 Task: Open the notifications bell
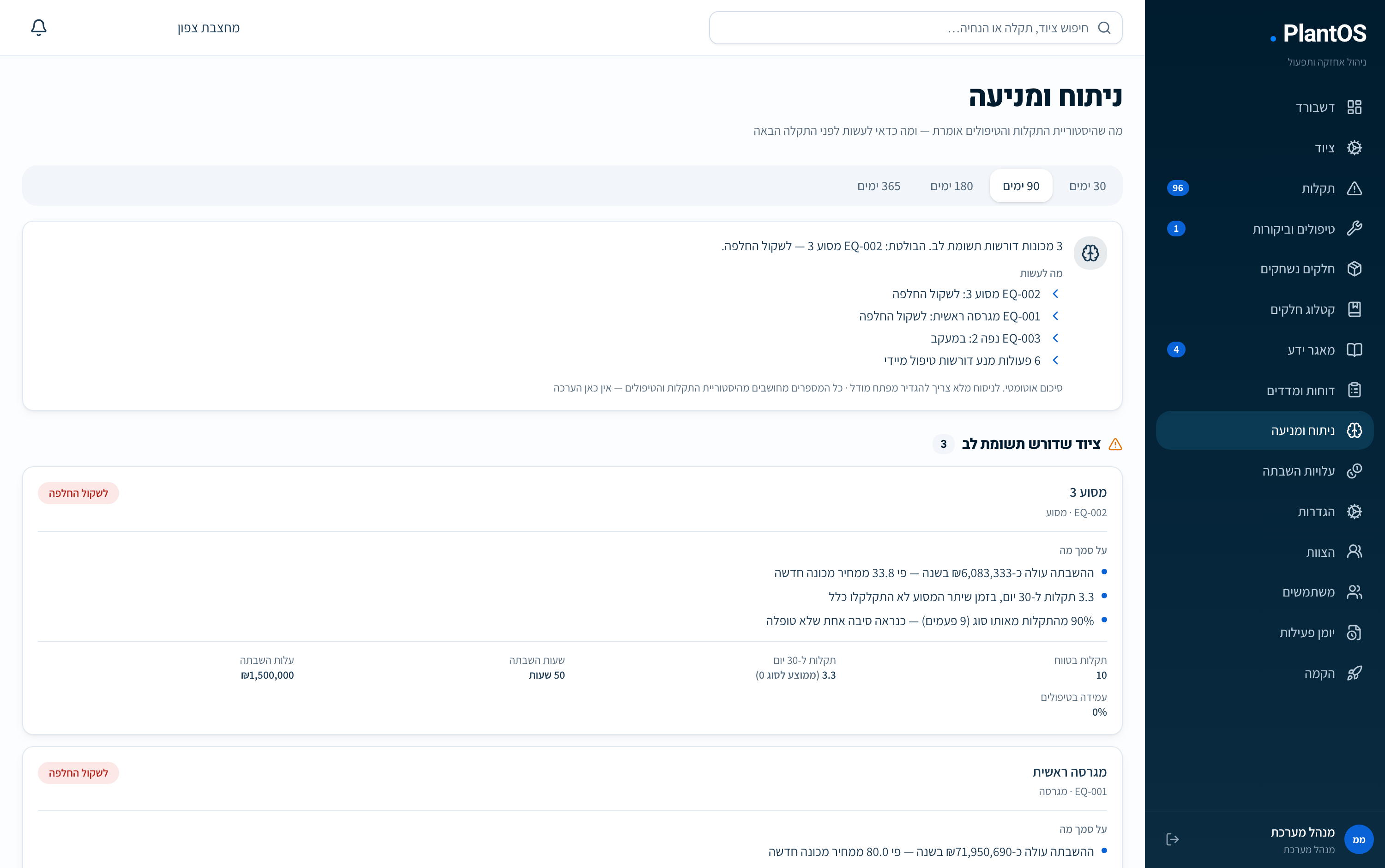tap(38, 28)
